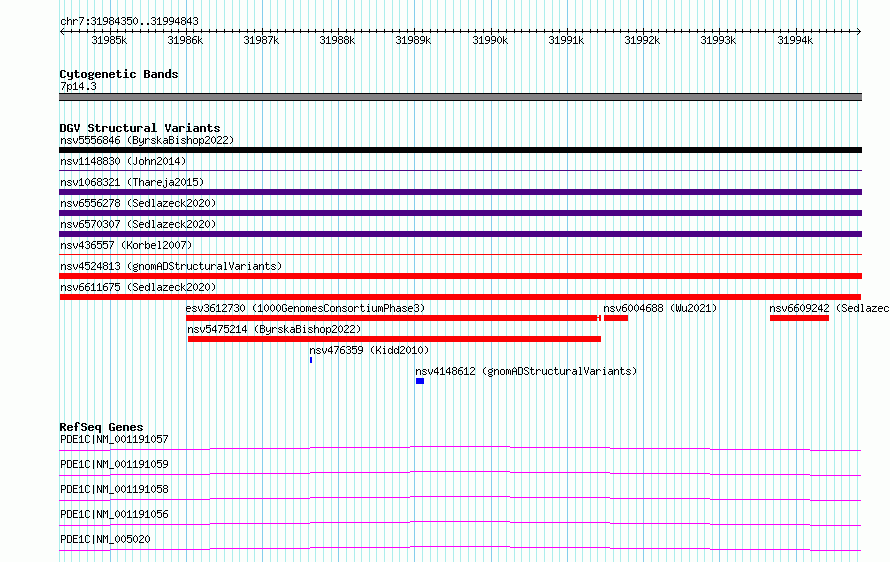Open nsv4524813 (gnomADStructuralVariants) label
Image resolution: width=890 pixels, height=562 pixels.
[171, 266]
